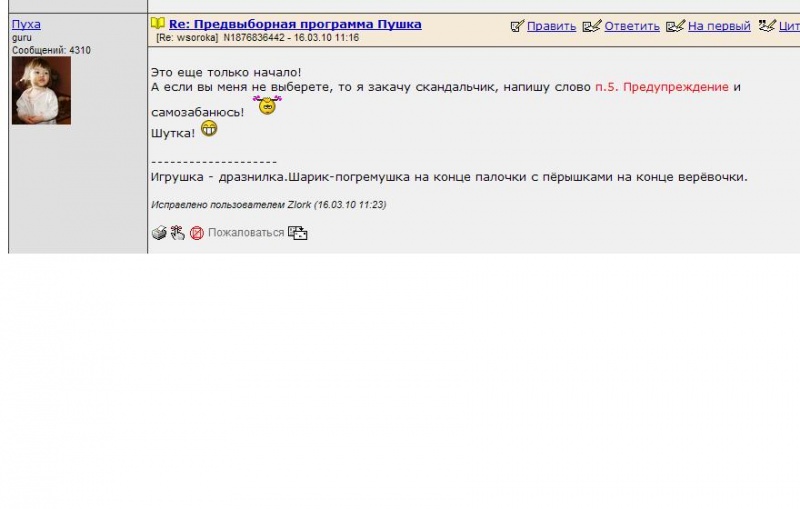Click the signature line starting Игрушка - дразнилка
Viewport: 800px width, 509px height.
click(449, 177)
